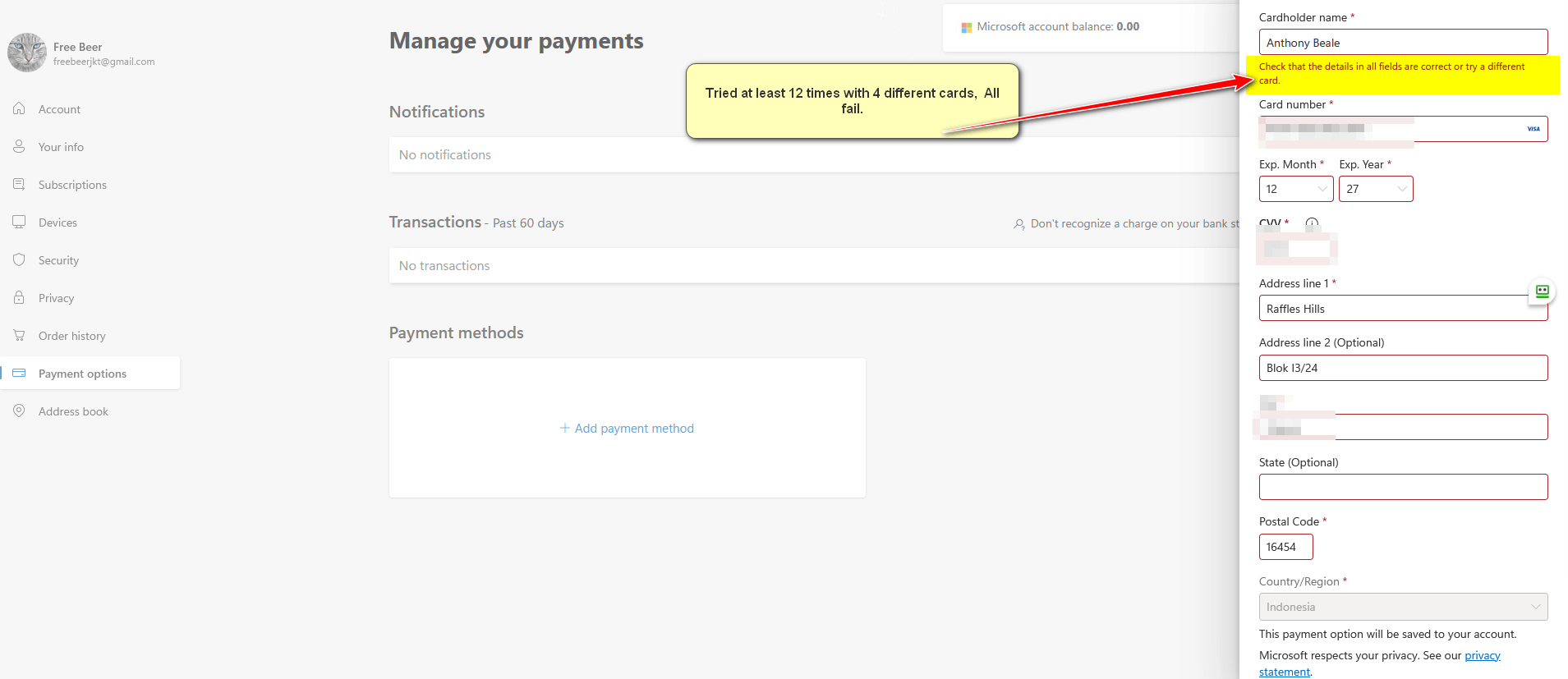Click the Address book location icon
Image resolution: width=1568 pixels, height=679 pixels.
coord(19,411)
